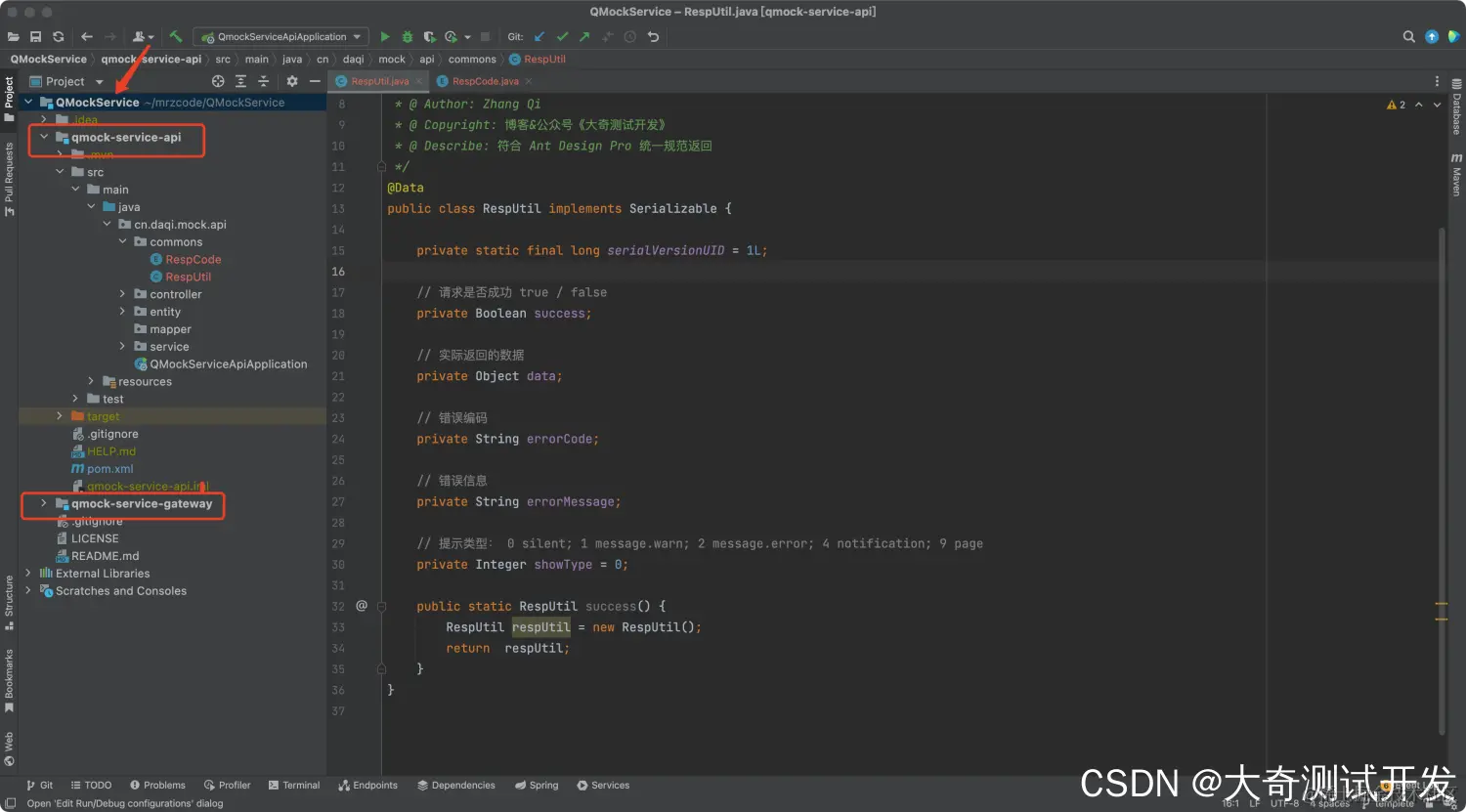Screen dimensions: 1466x812
Task: Click the commons breadcrumb in navigation bar
Action: click(472, 60)
